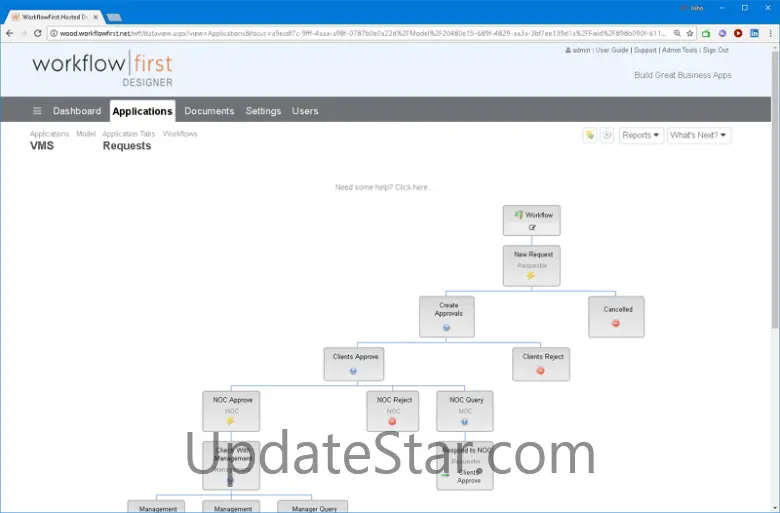Open Chrome's three-dot menu
This screenshot has width=780, height=513.
pyautogui.click(x=770, y=33)
